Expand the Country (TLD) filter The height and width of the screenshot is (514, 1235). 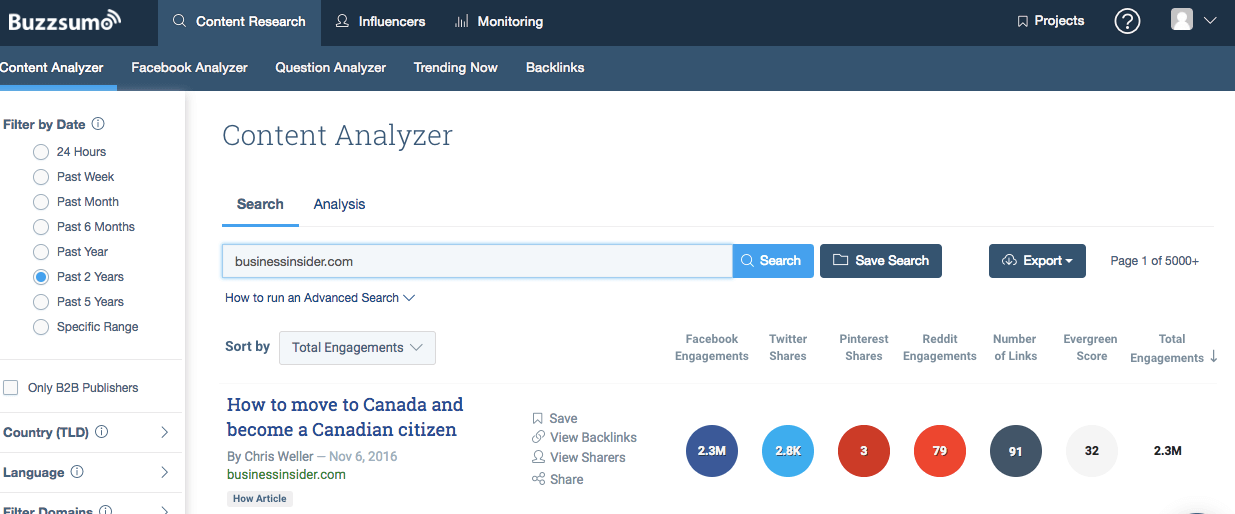click(x=165, y=433)
